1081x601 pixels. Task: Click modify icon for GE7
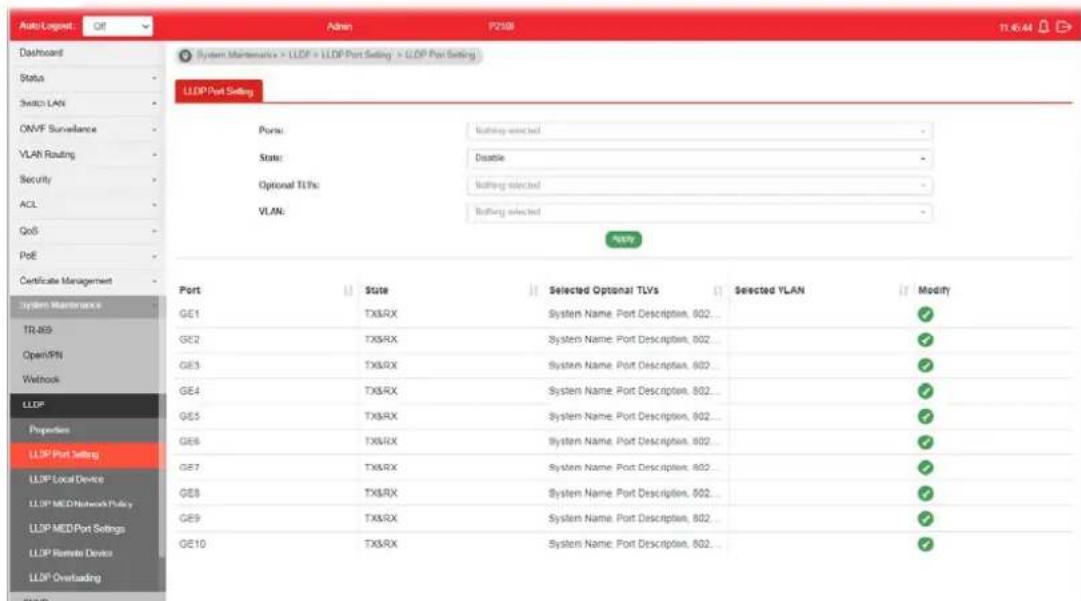point(925,467)
